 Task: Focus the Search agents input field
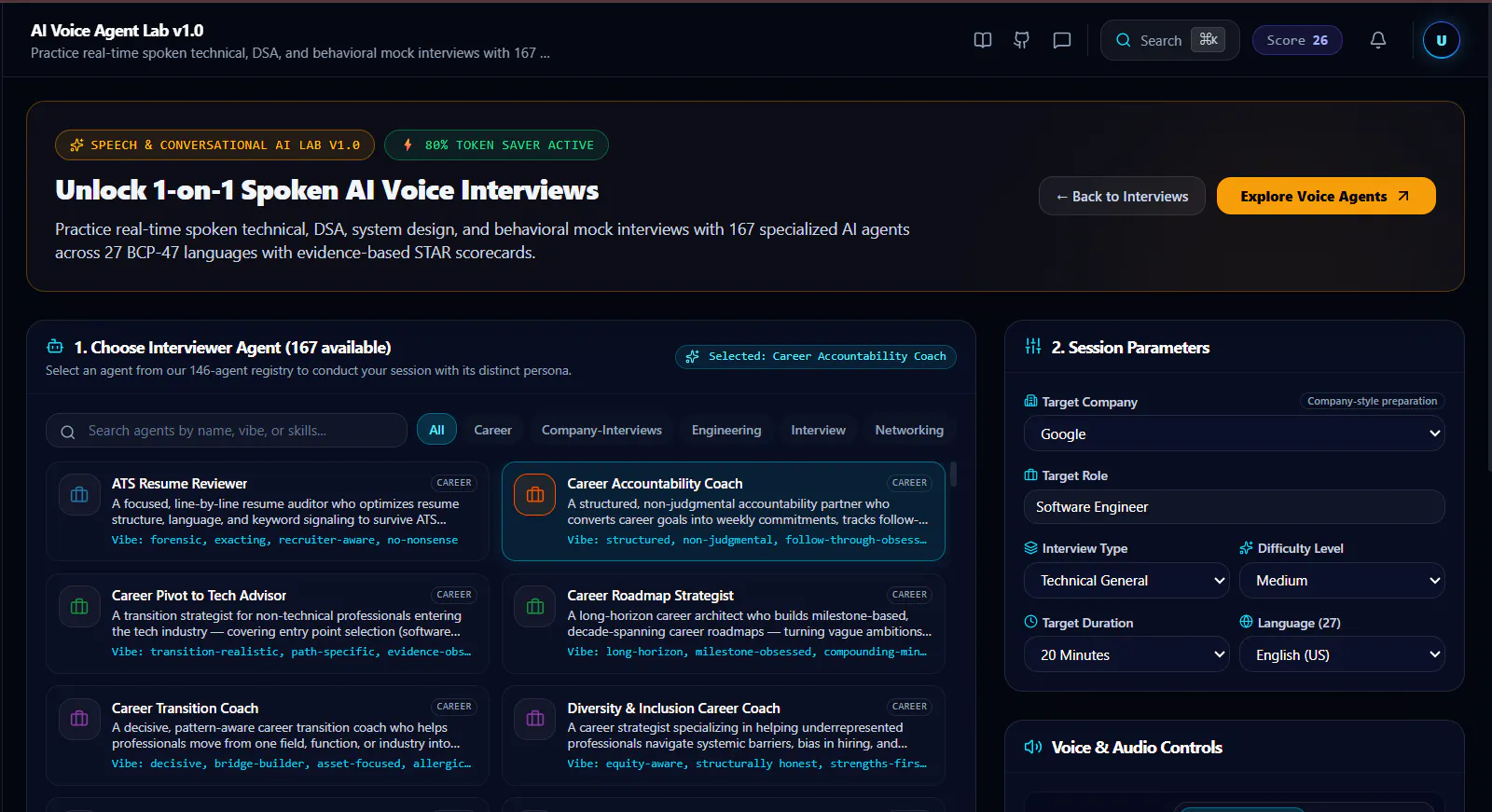(227, 431)
